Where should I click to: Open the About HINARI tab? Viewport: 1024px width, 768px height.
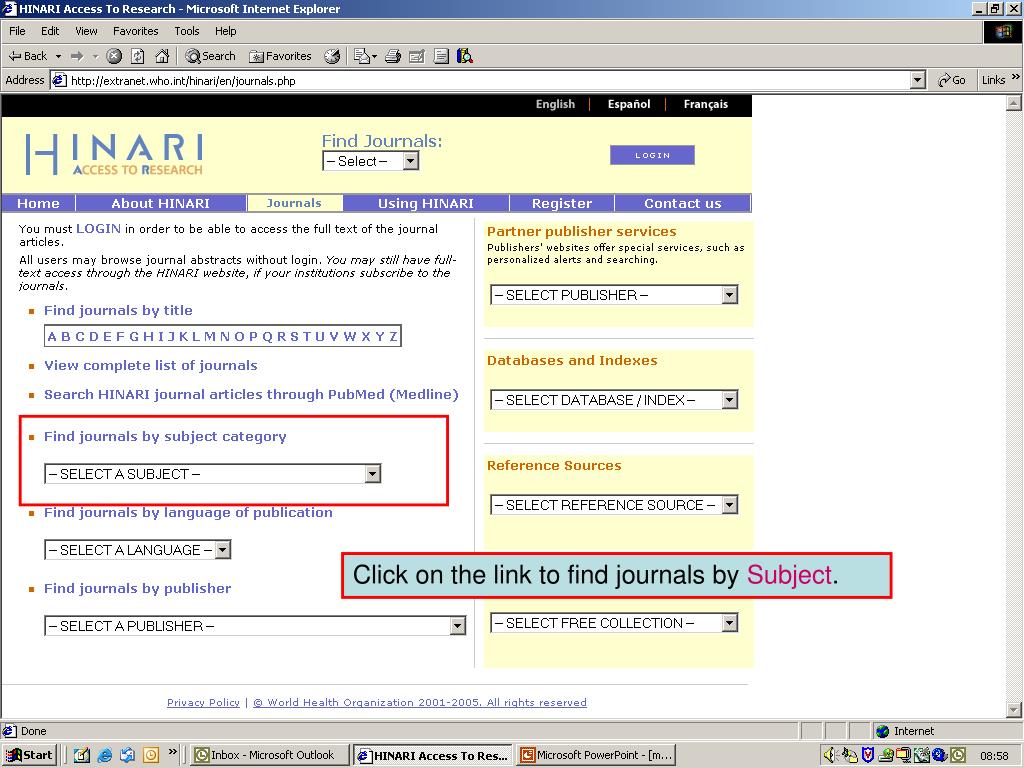[161, 203]
